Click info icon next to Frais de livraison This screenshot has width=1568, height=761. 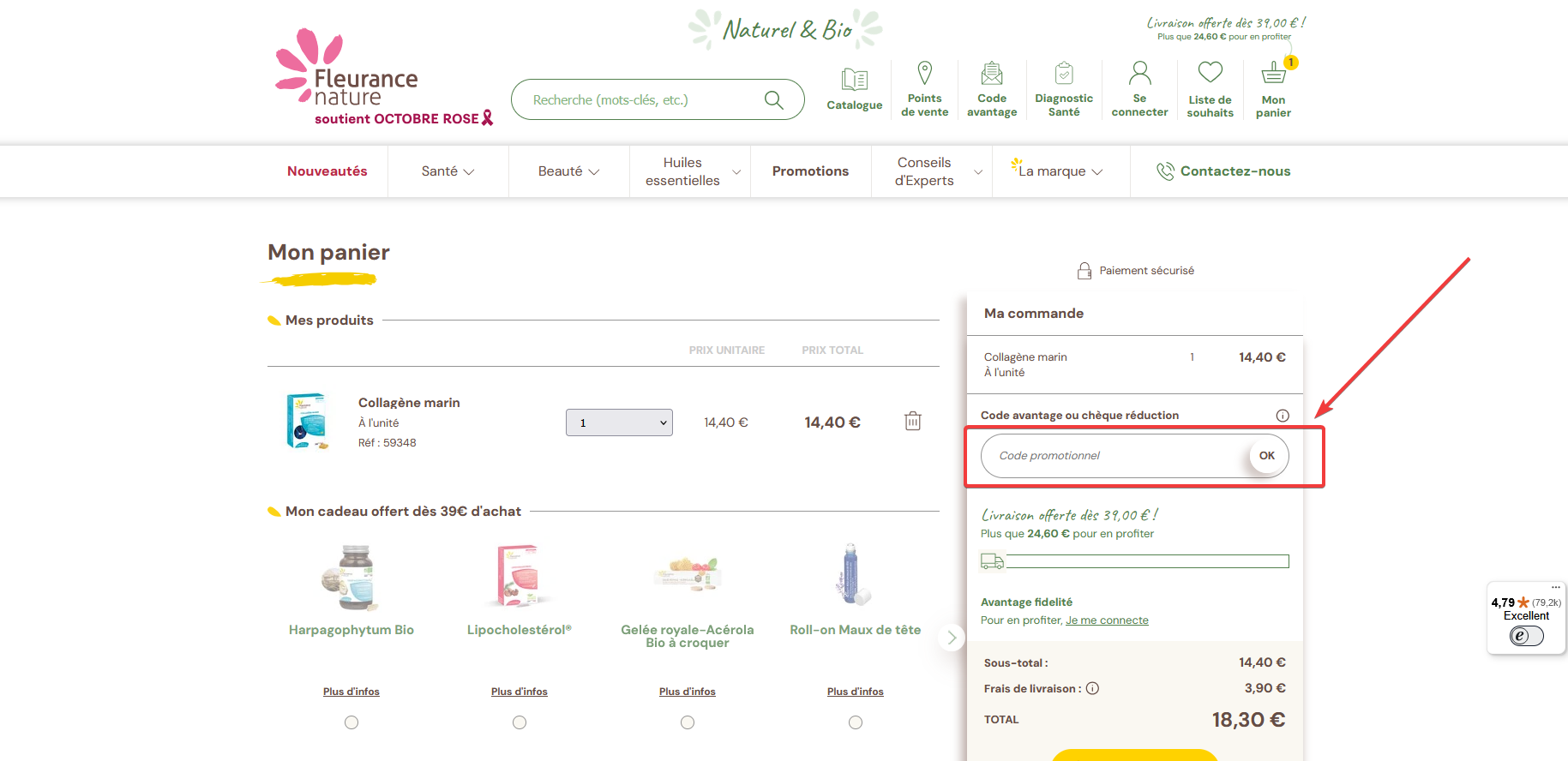(1093, 688)
